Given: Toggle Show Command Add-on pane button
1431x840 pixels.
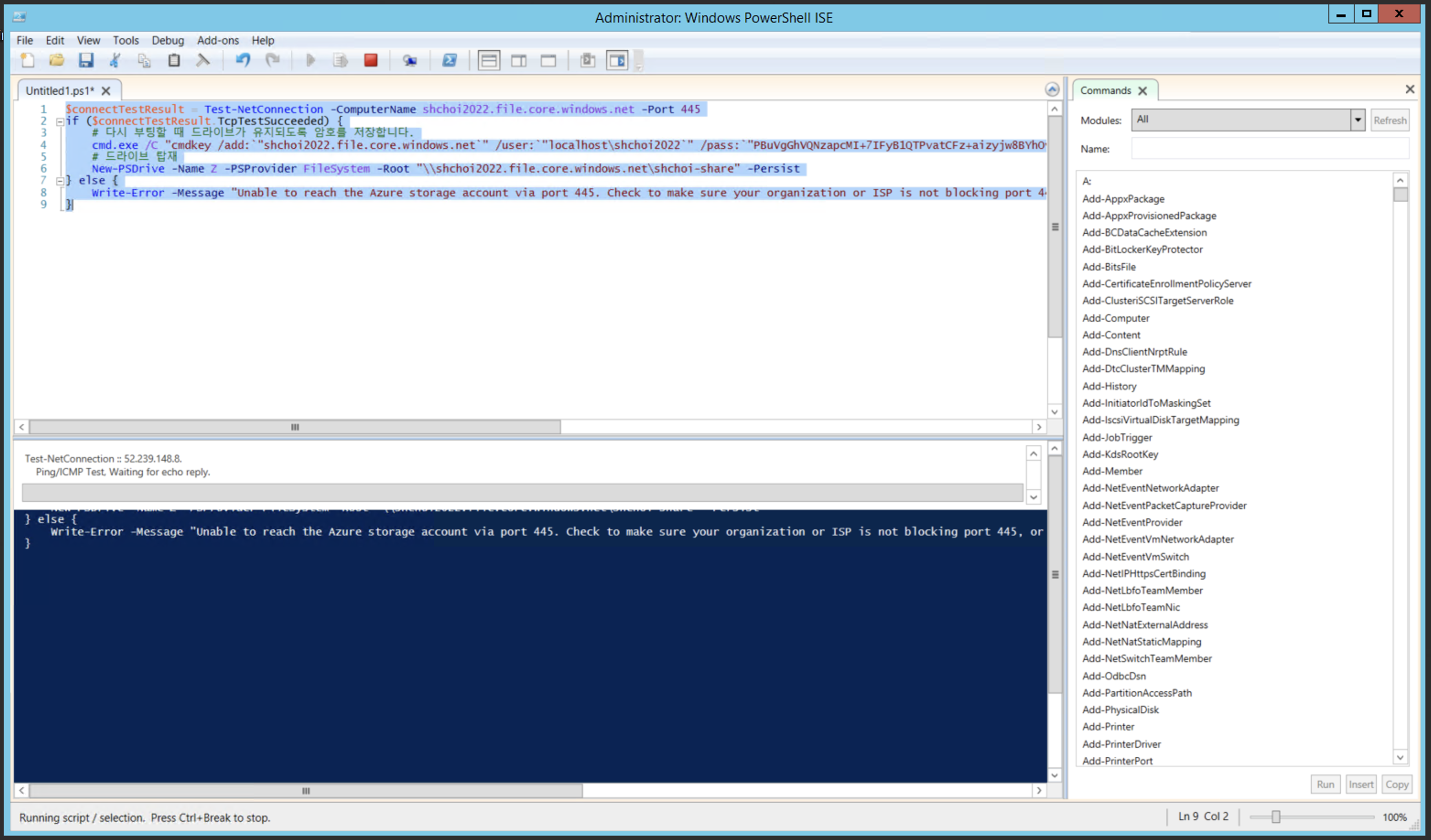Looking at the screenshot, I should [x=617, y=60].
